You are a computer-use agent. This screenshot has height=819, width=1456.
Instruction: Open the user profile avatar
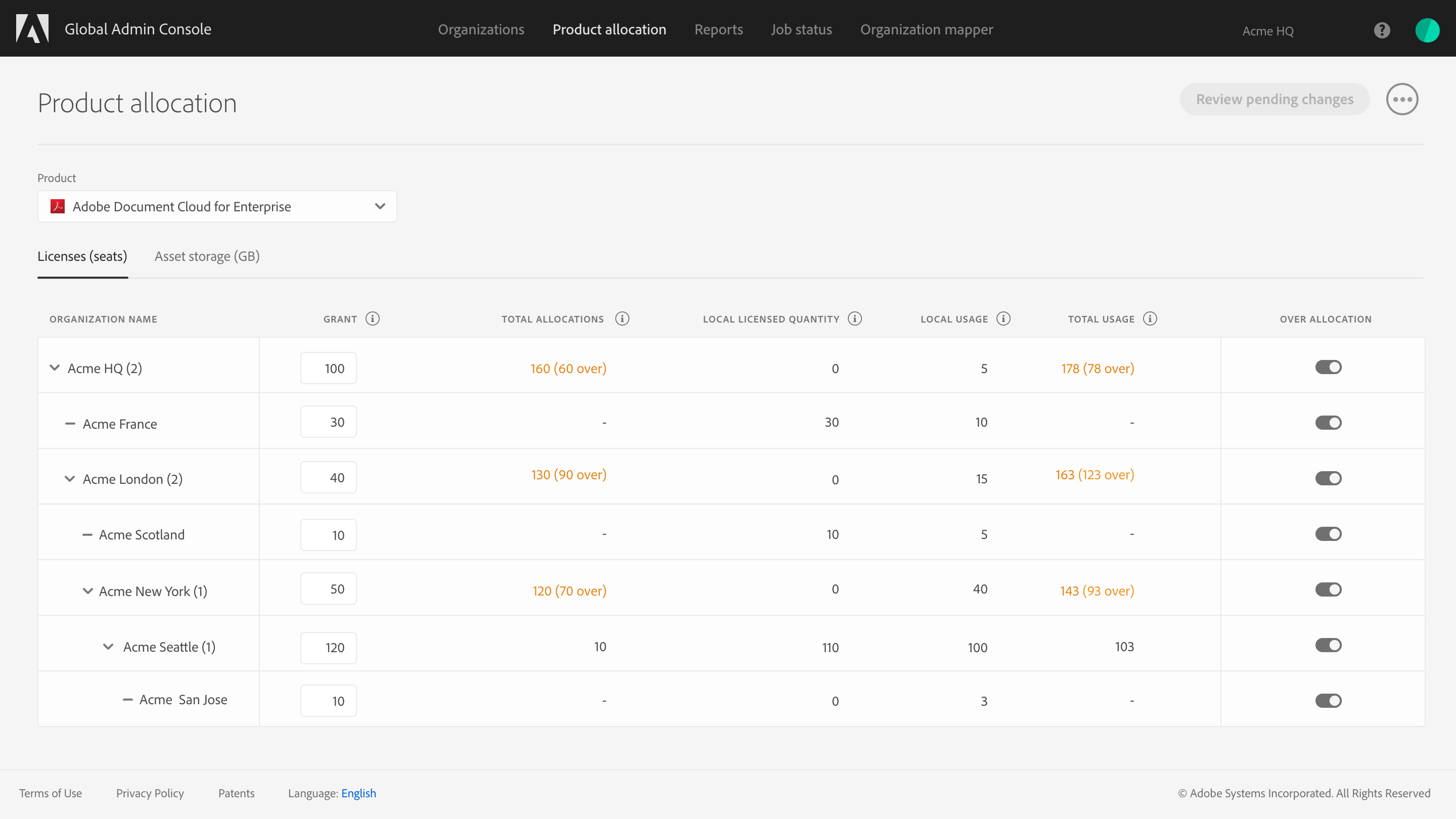(x=1427, y=30)
